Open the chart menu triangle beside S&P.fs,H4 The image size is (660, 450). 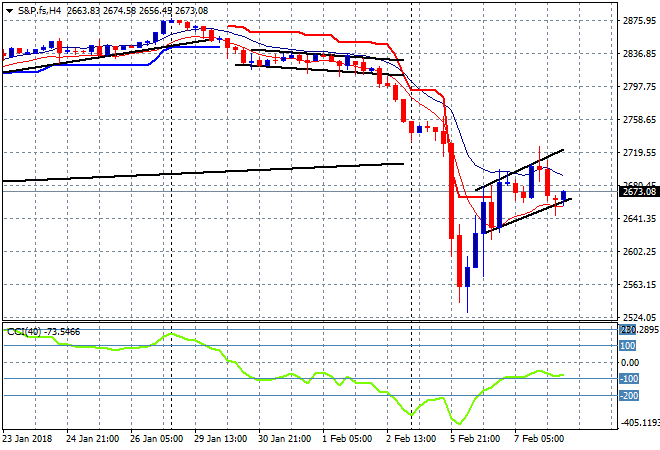coord(9,11)
